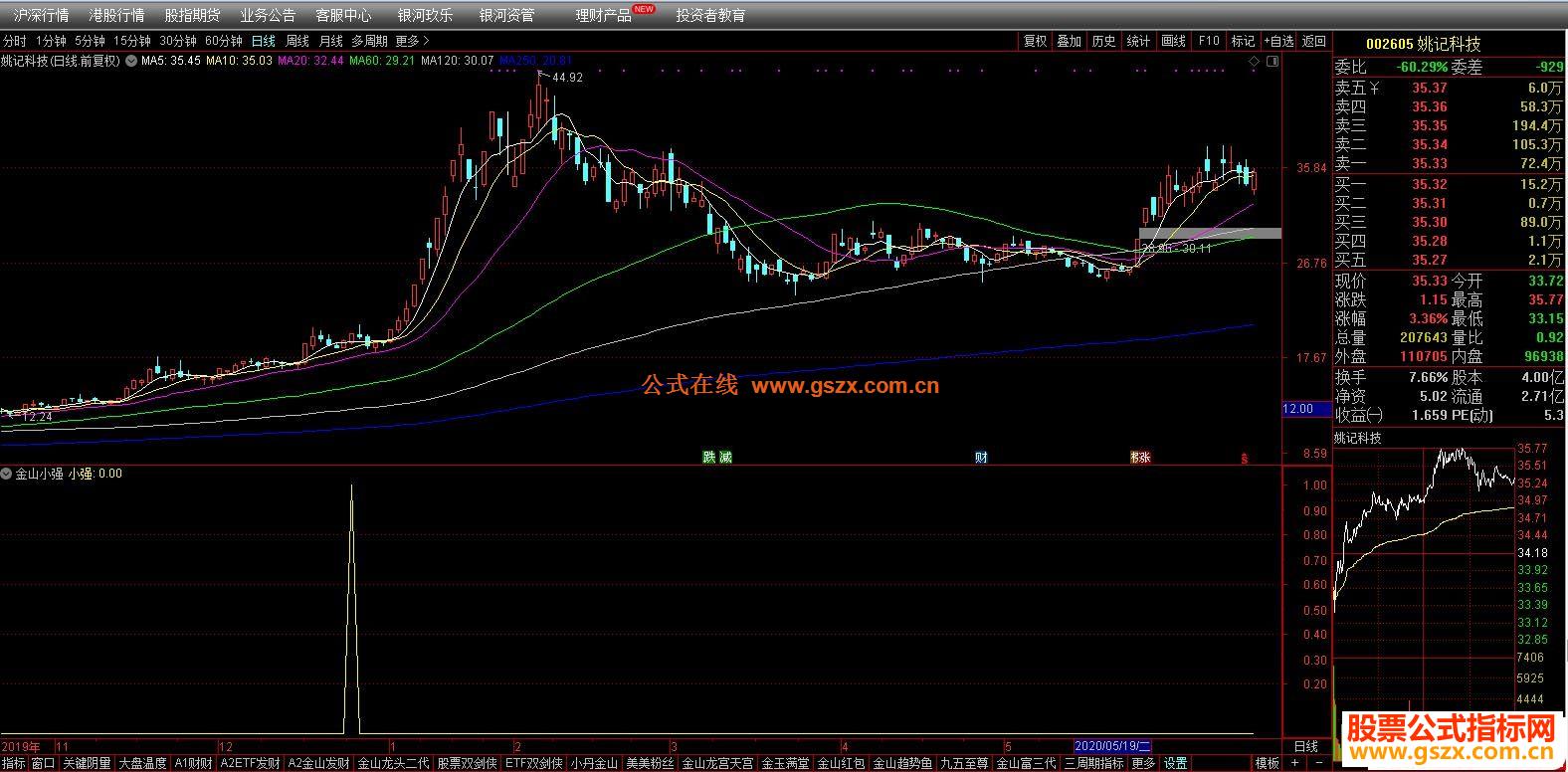Switch to 30分钟 period tab
This screenshot has width=1568, height=772.
178,41
